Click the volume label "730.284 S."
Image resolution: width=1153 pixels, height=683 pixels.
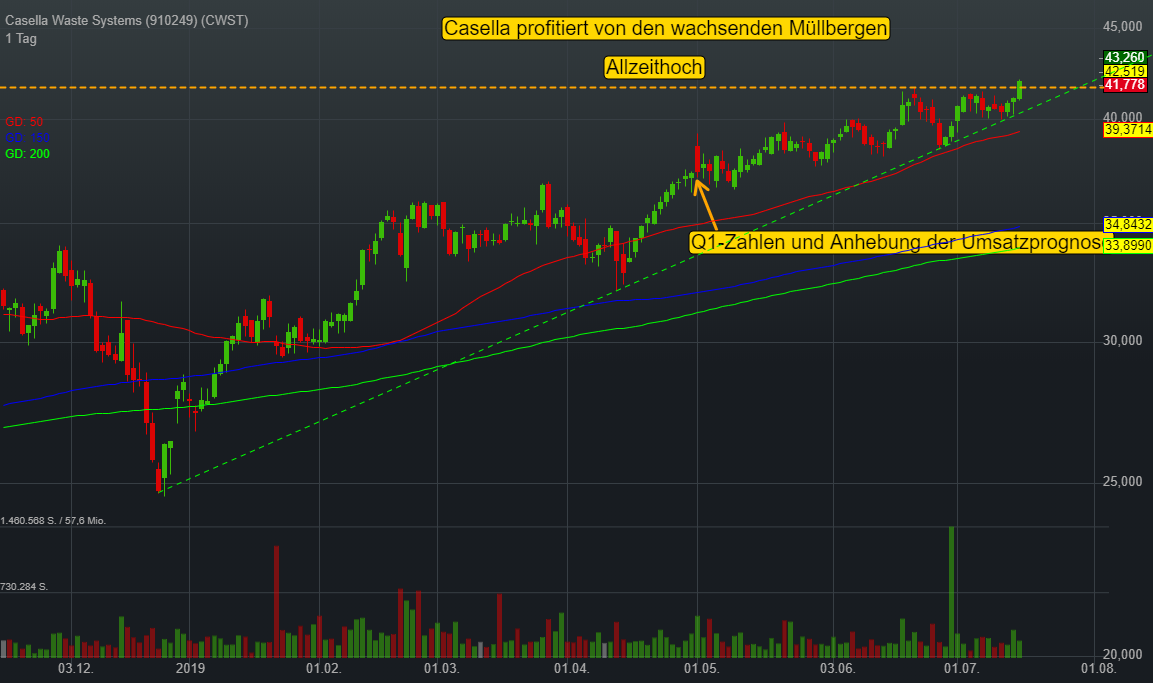click(x=24, y=587)
